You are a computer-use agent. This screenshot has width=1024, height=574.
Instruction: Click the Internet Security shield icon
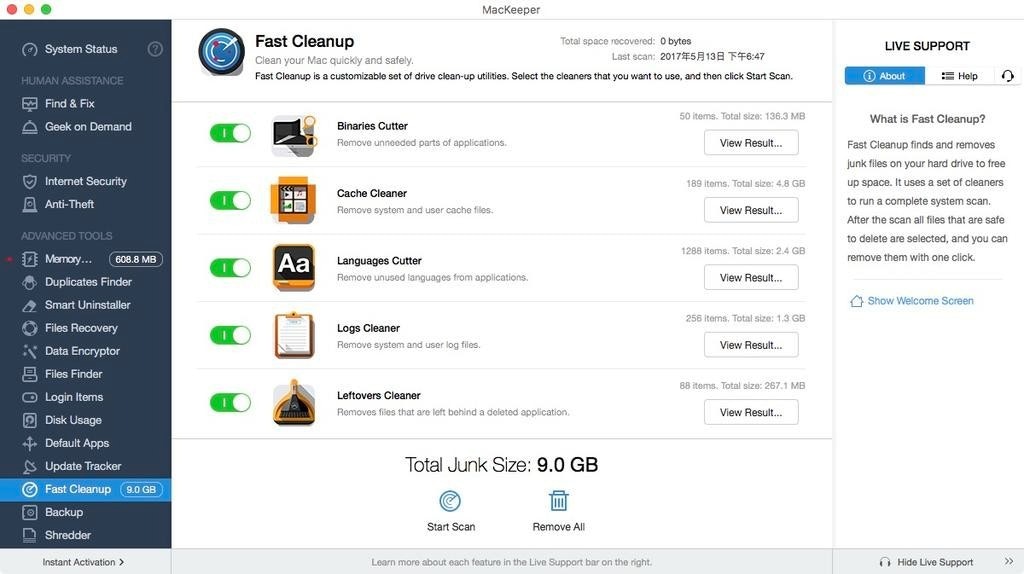pyautogui.click(x=29, y=182)
